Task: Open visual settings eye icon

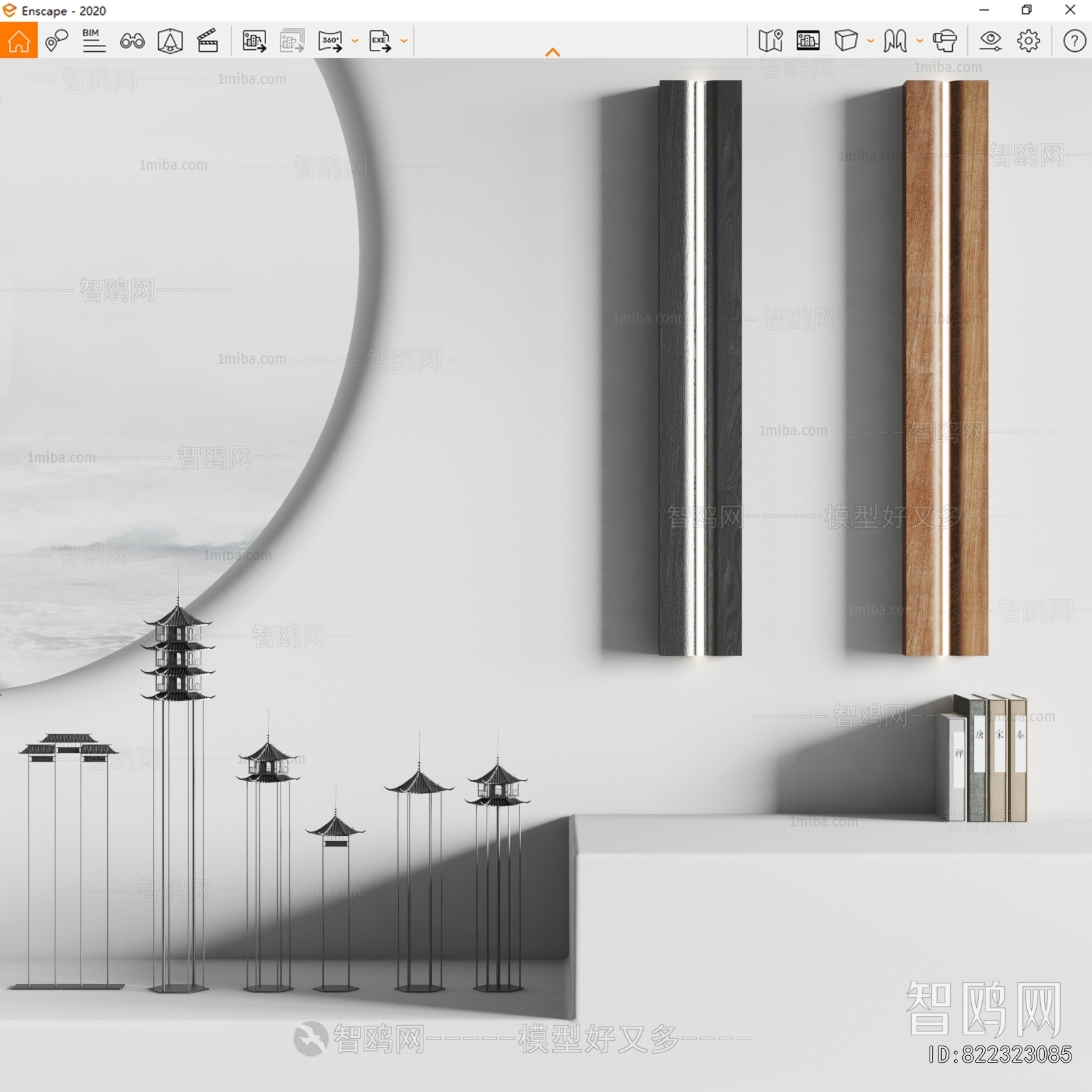Action: point(990,41)
